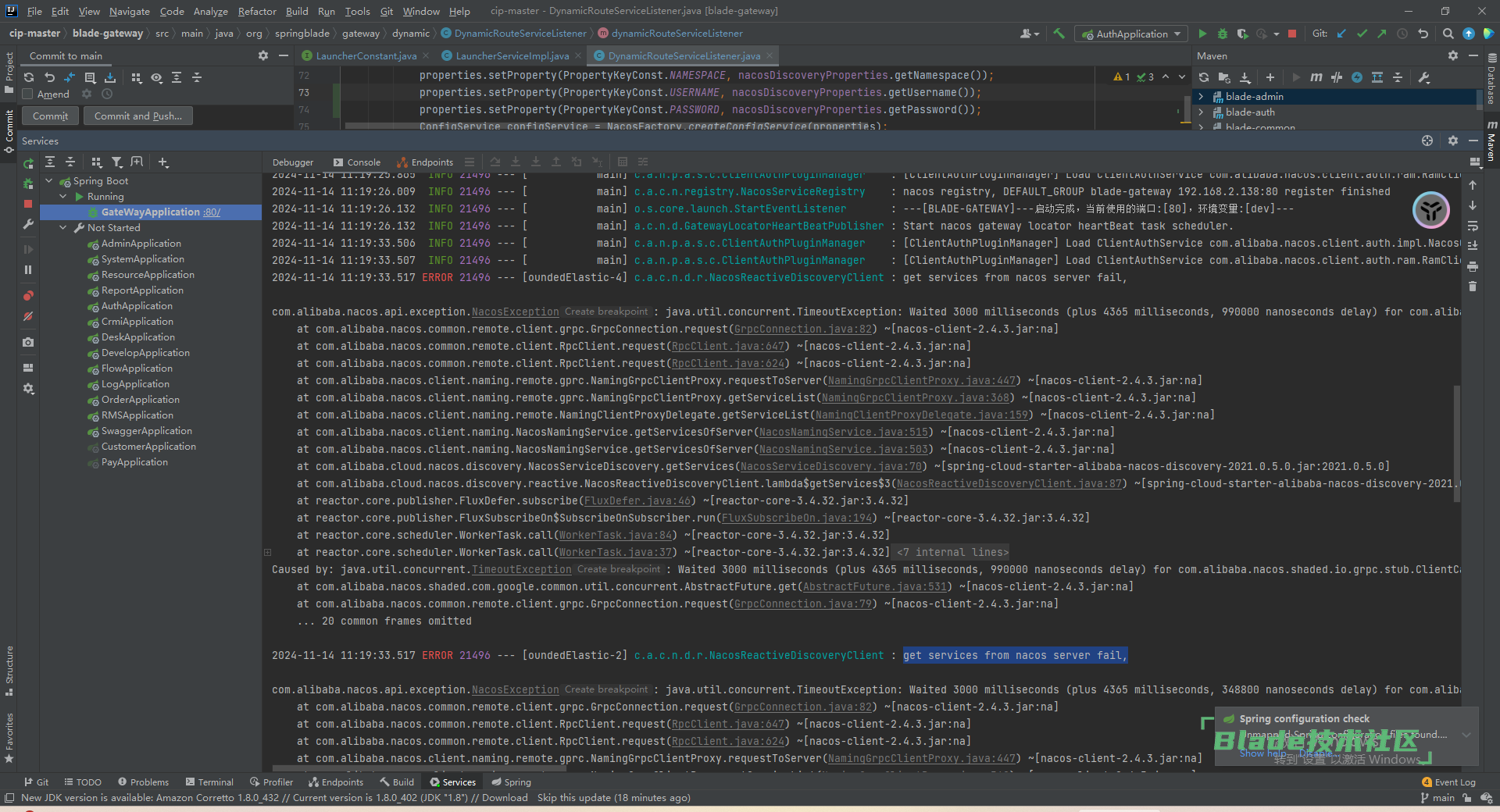Open the Endpoints tab in Services
Viewport: 1500px width, 812px height.
pyautogui.click(x=426, y=162)
